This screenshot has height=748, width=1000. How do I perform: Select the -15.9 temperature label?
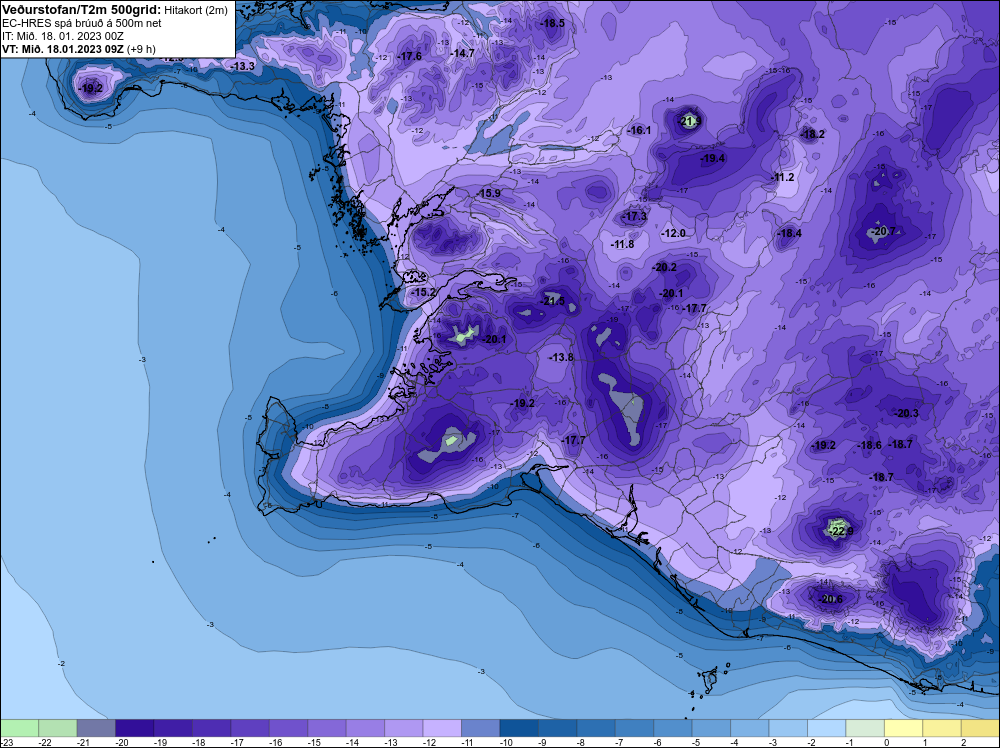coord(489,193)
